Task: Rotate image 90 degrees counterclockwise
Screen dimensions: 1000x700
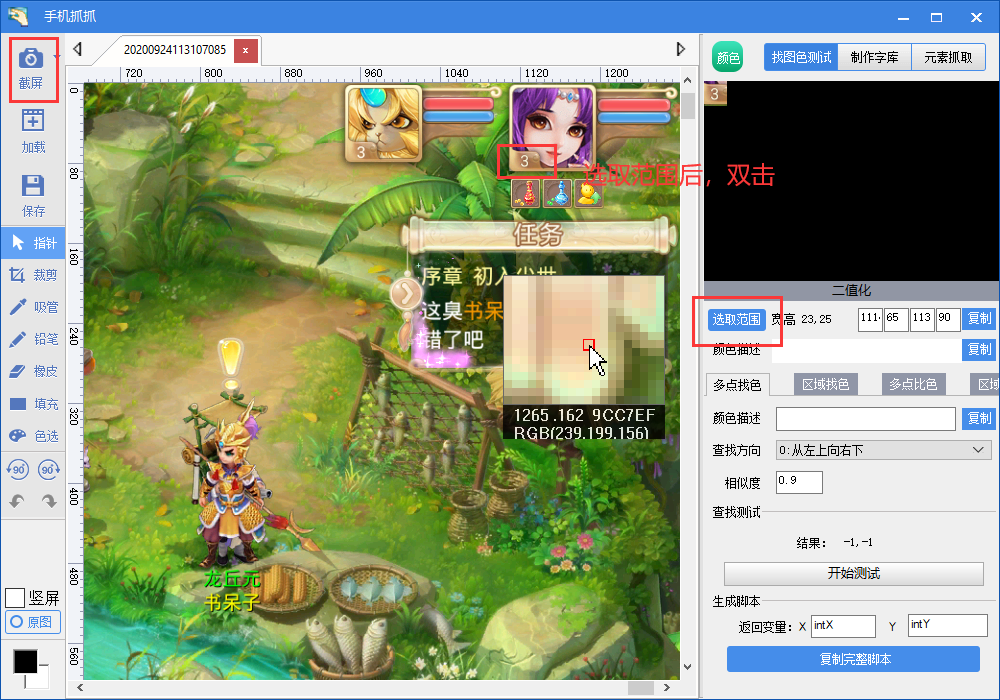Action: pyautogui.click(x=17, y=470)
